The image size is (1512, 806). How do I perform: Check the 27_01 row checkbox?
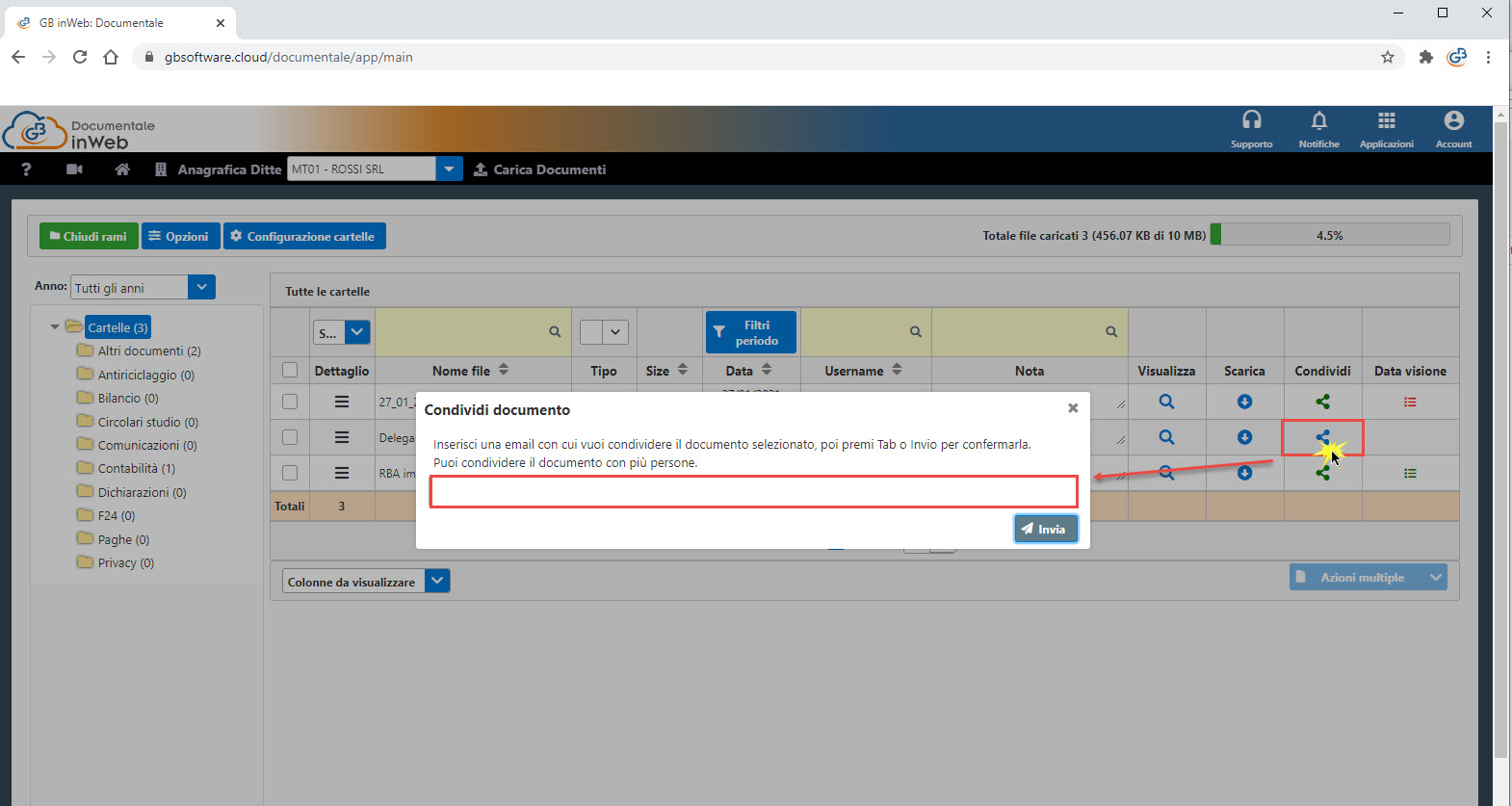[x=290, y=402]
